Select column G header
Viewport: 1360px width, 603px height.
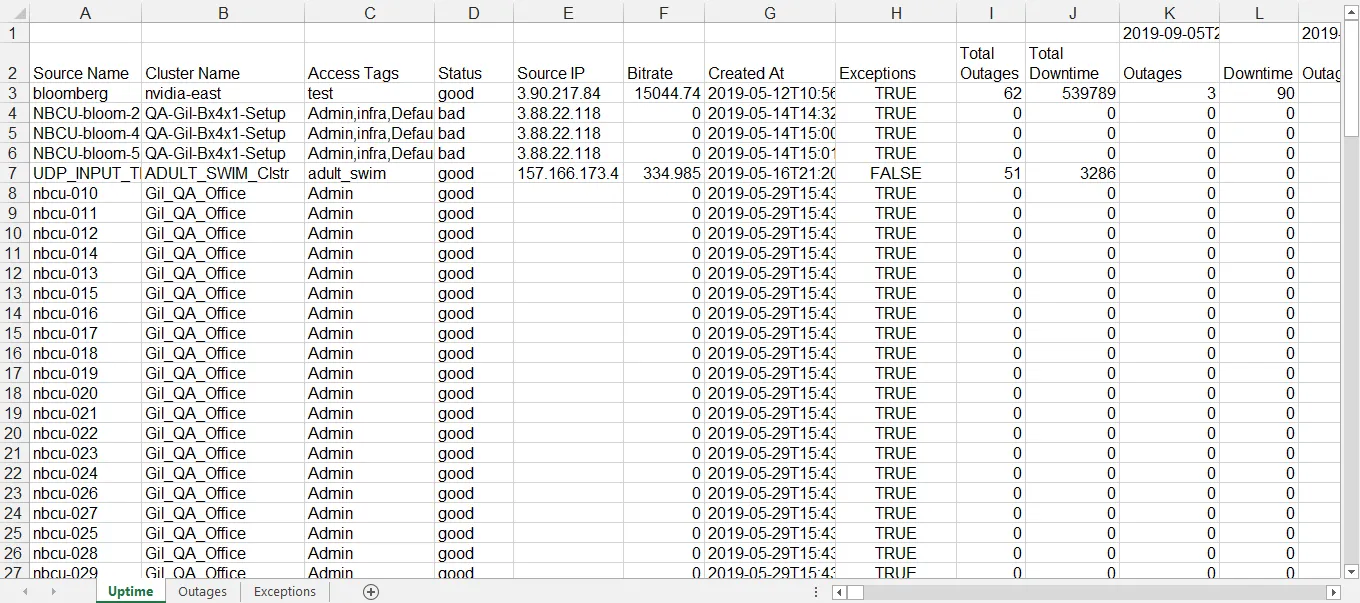pyautogui.click(x=770, y=13)
